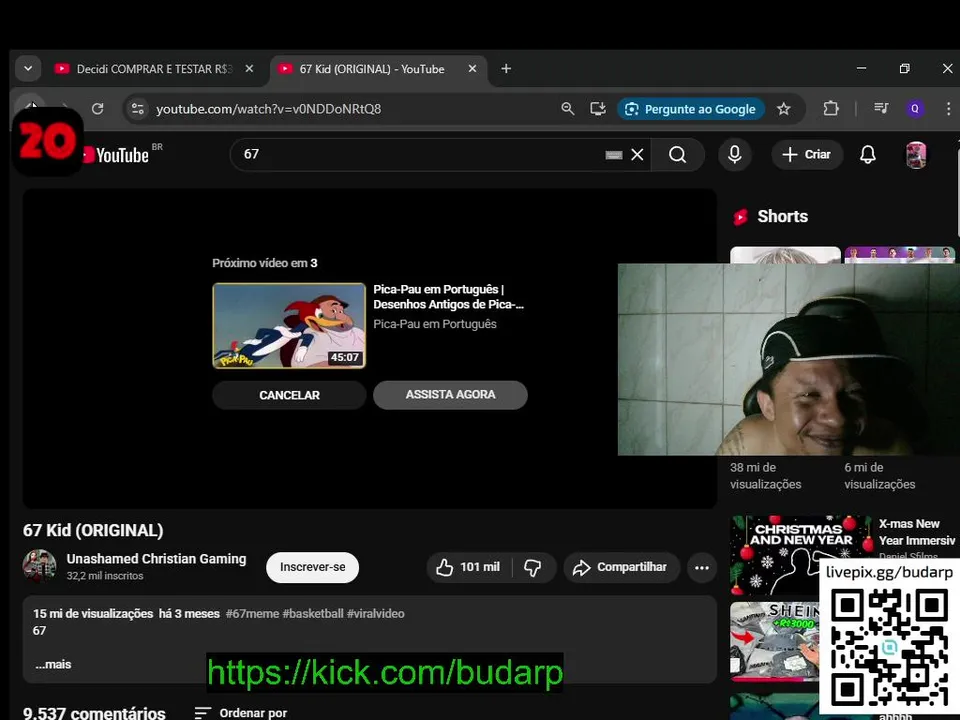The width and height of the screenshot is (960, 720).
Task: Clear the search query with the X
Action: (637, 154)
